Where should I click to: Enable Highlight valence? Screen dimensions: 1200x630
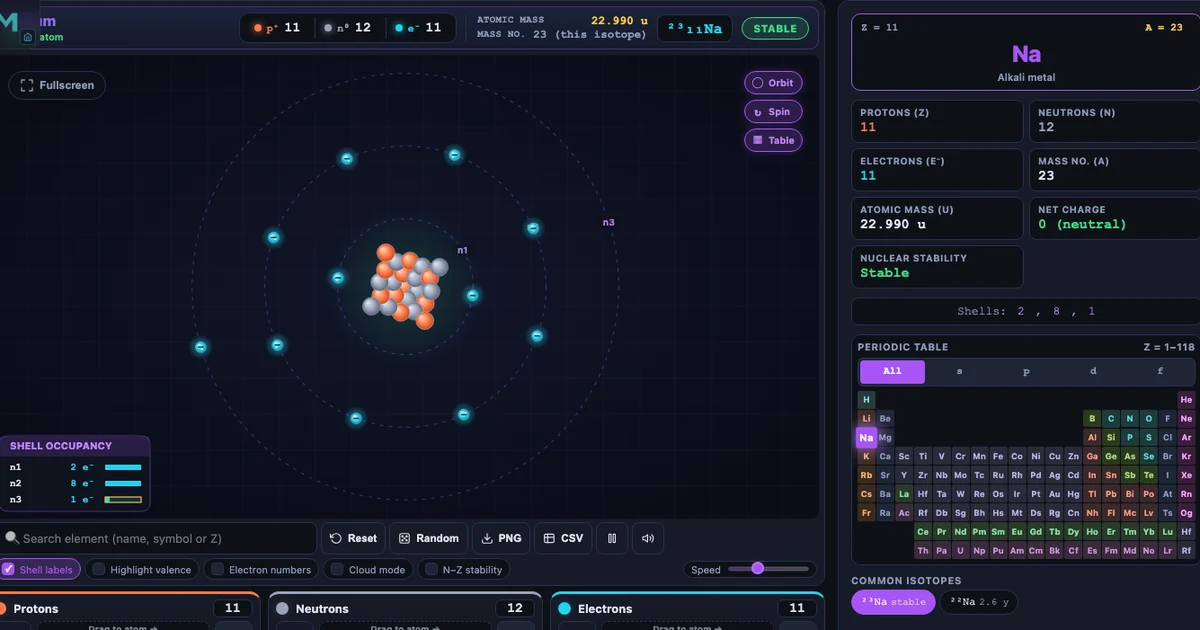pyautogui.click(x=142, y=569)
